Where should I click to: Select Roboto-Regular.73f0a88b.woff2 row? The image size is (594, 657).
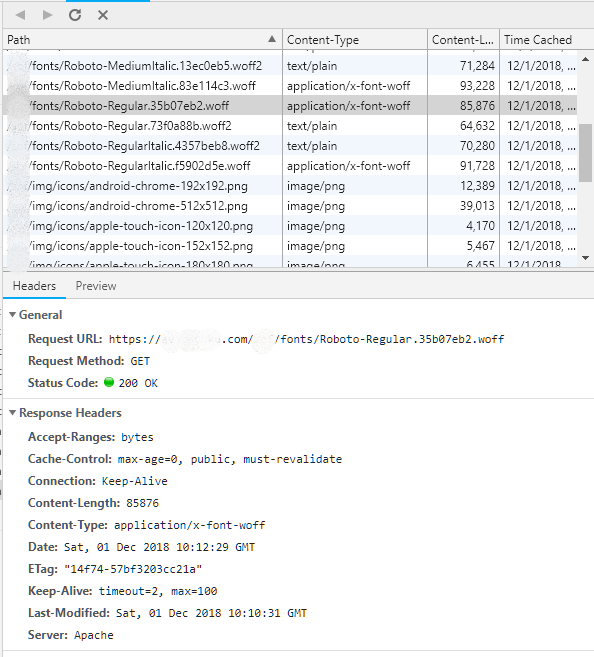(x=290, y=126)
